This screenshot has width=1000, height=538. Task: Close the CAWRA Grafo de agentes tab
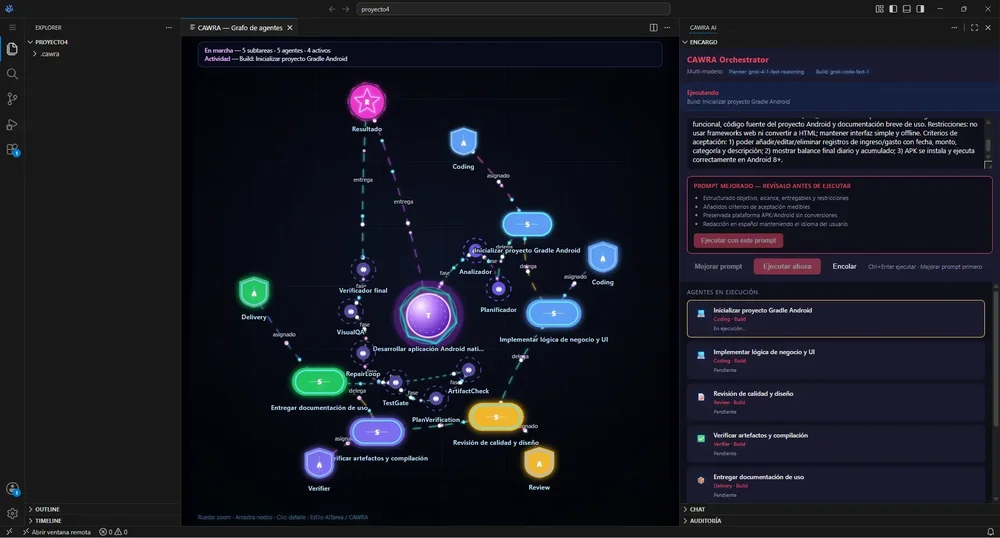pos(290,27)
